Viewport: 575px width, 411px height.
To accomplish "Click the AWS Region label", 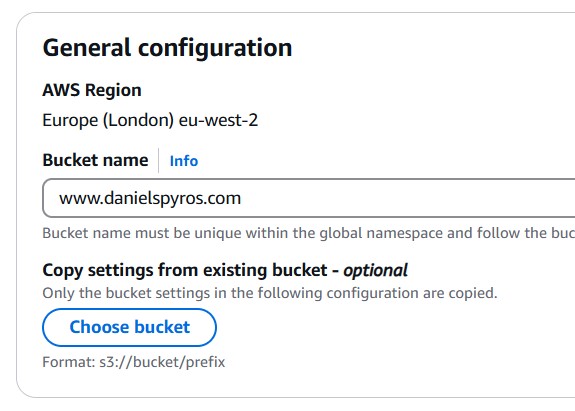I will (92, 90).
